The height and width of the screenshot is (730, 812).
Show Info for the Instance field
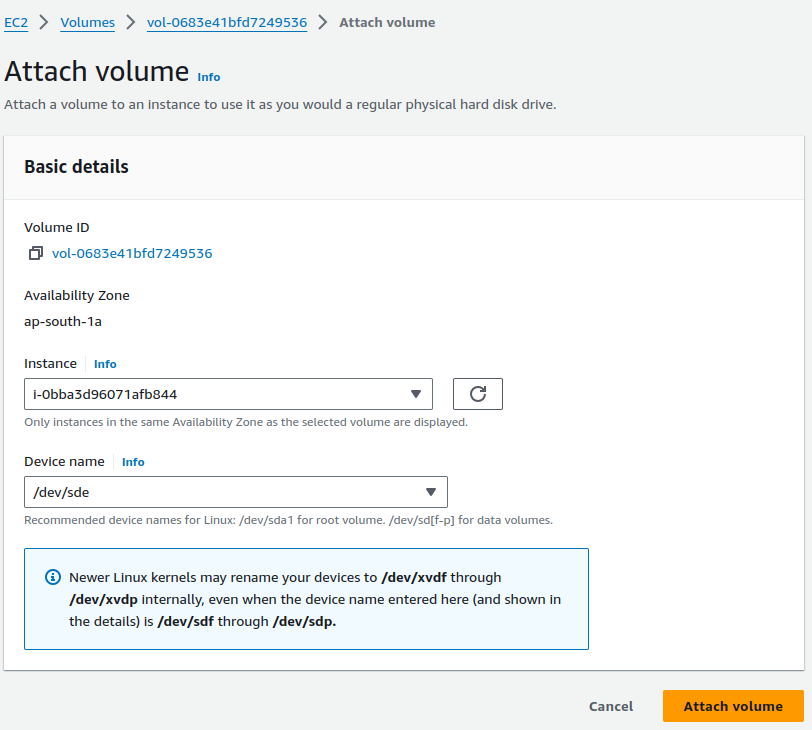(x=105, y=364)
